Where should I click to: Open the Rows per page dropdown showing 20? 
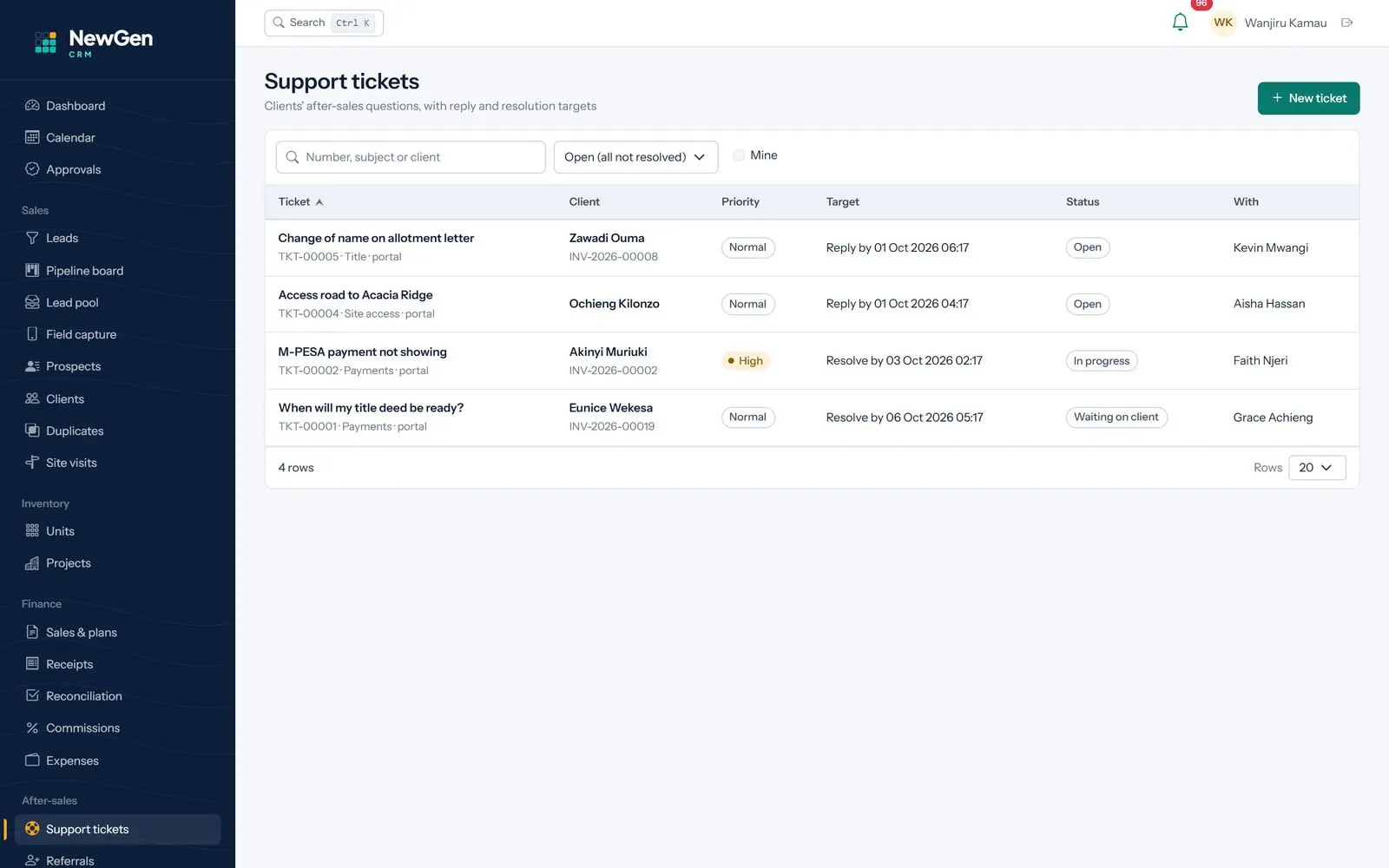coord(1317,467)
